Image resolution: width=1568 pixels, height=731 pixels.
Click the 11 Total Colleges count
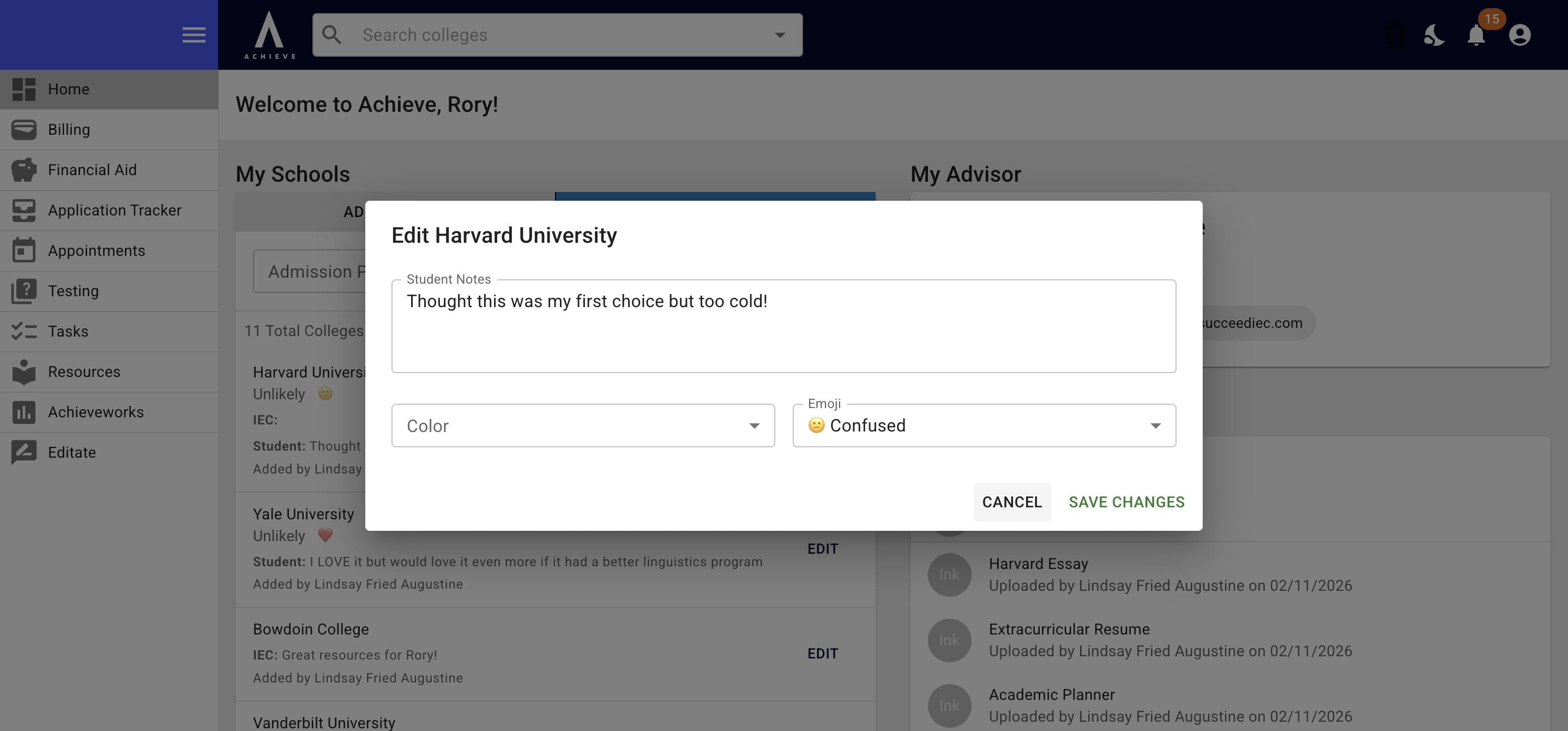(304, 331)
